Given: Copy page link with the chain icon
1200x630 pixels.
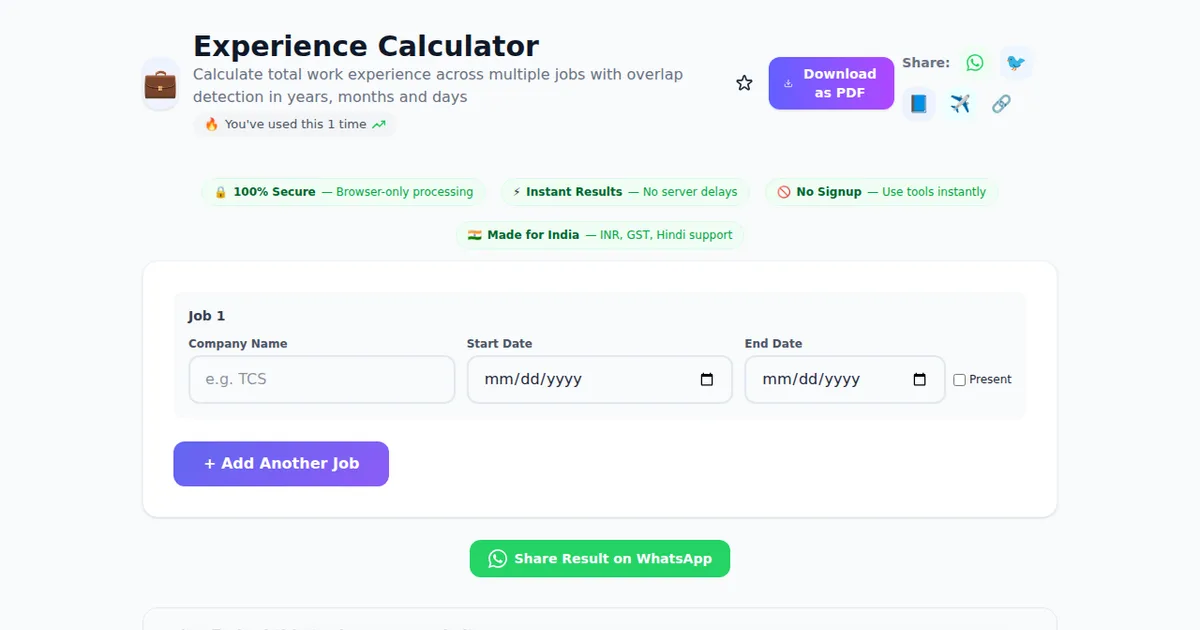Looking at the screenshot, I should pyautogui.click(x=1001, y=104).
